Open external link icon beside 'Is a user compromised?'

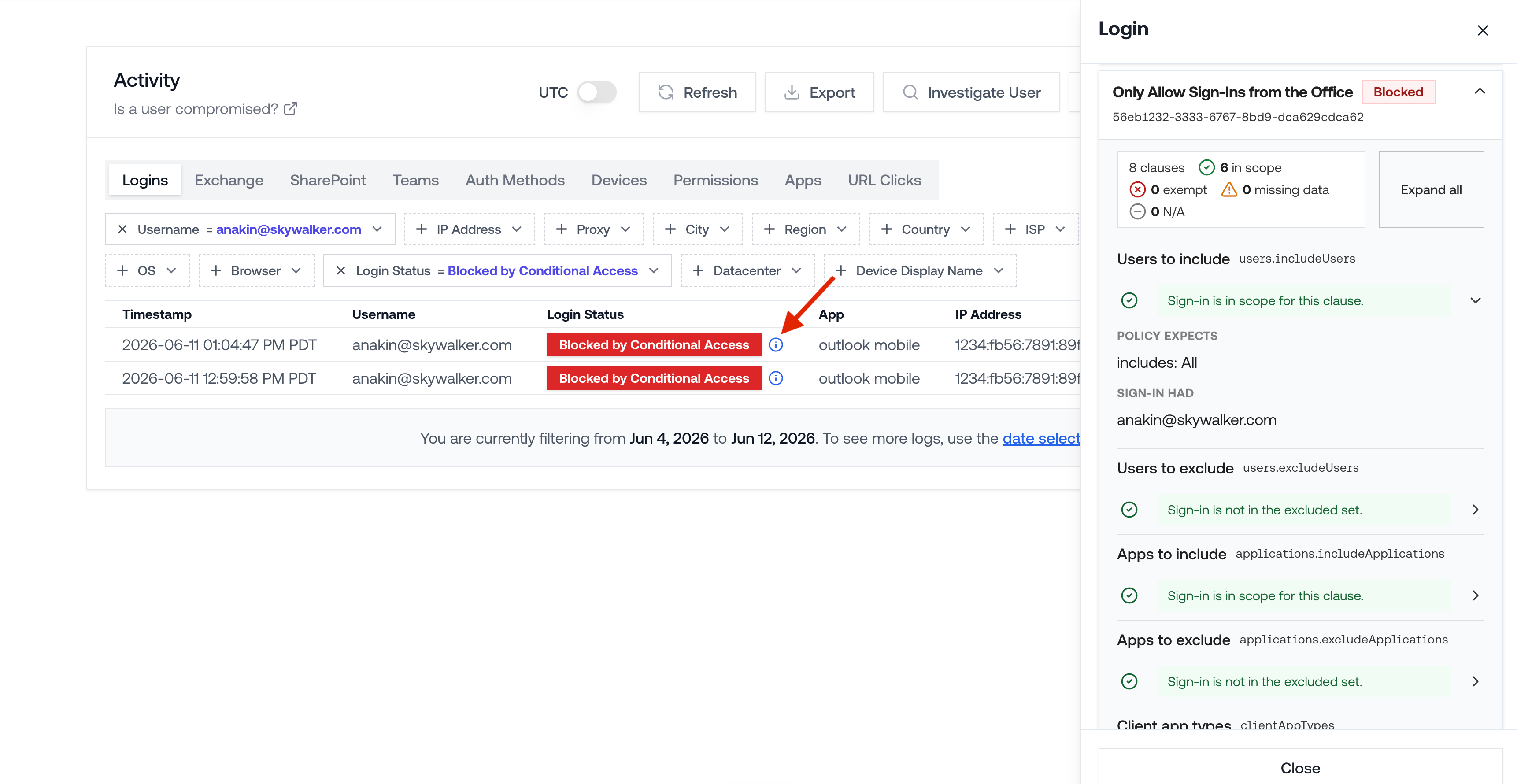(290, 109)
